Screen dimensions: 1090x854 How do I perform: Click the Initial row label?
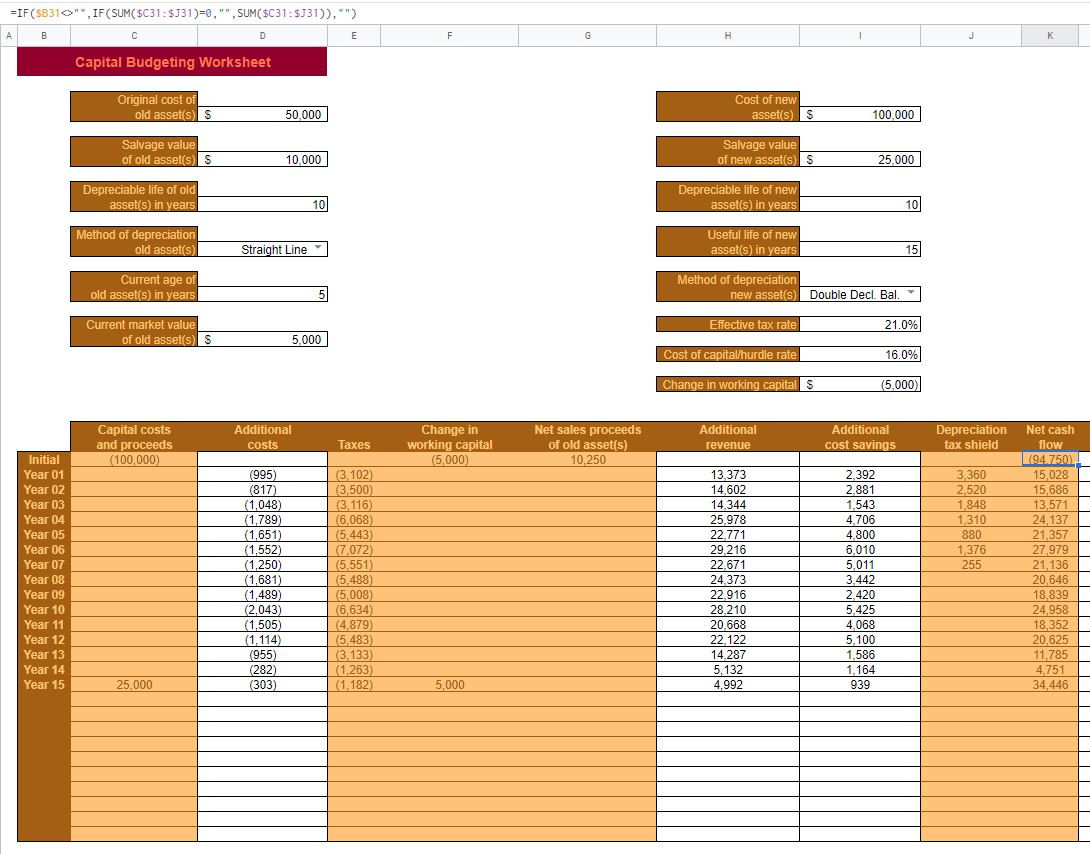point(44,459)
